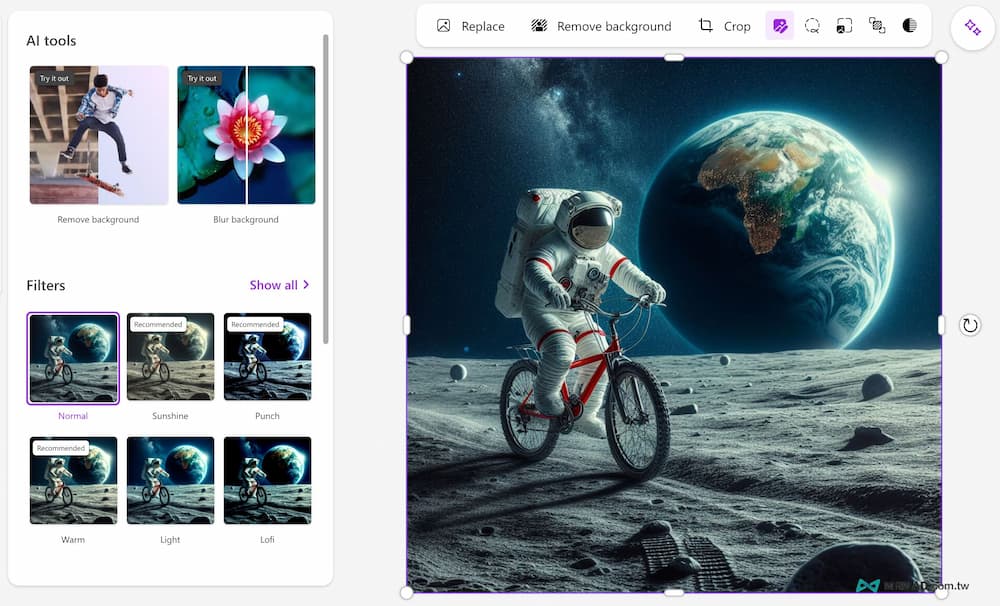Open the transparency checkered squares icon
Viewport: 1000px width, 606px height.
click(x=877, y=26)
